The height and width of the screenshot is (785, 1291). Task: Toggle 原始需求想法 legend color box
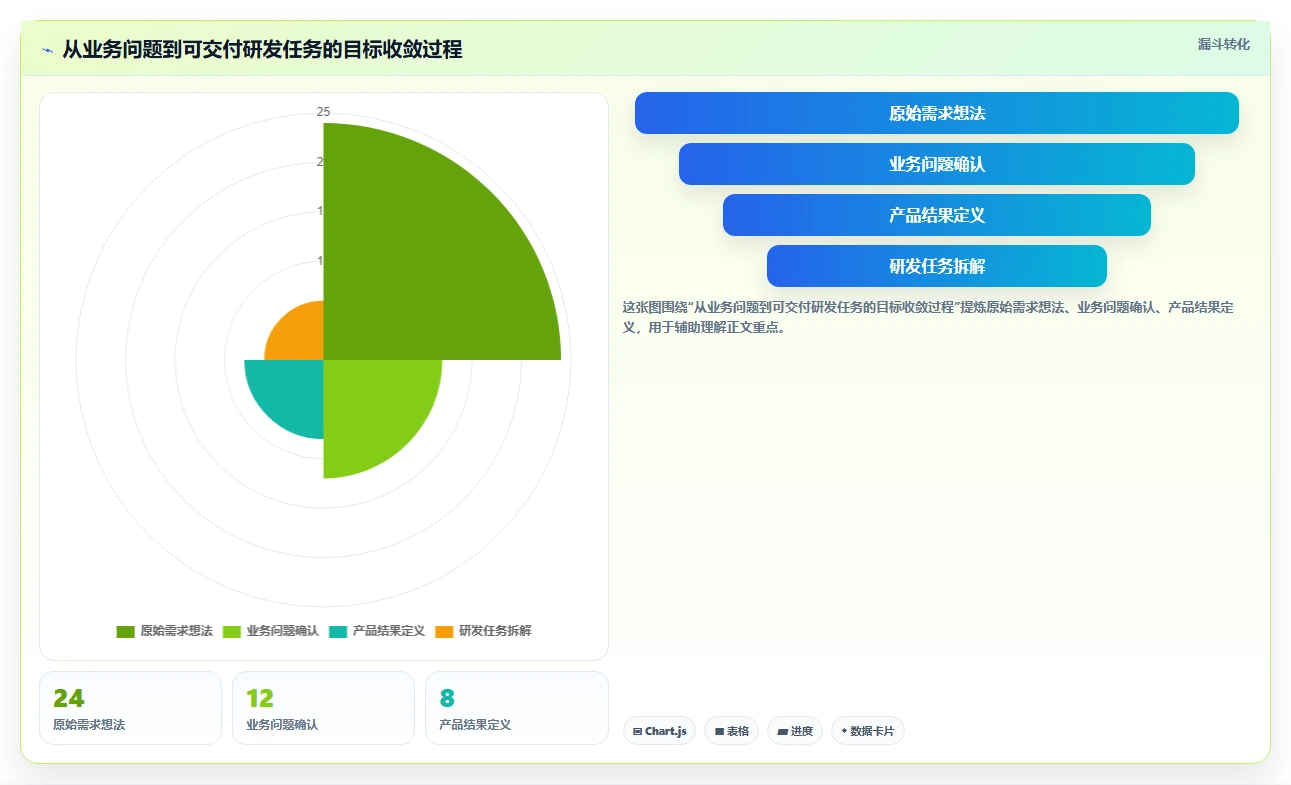[125, 631]
